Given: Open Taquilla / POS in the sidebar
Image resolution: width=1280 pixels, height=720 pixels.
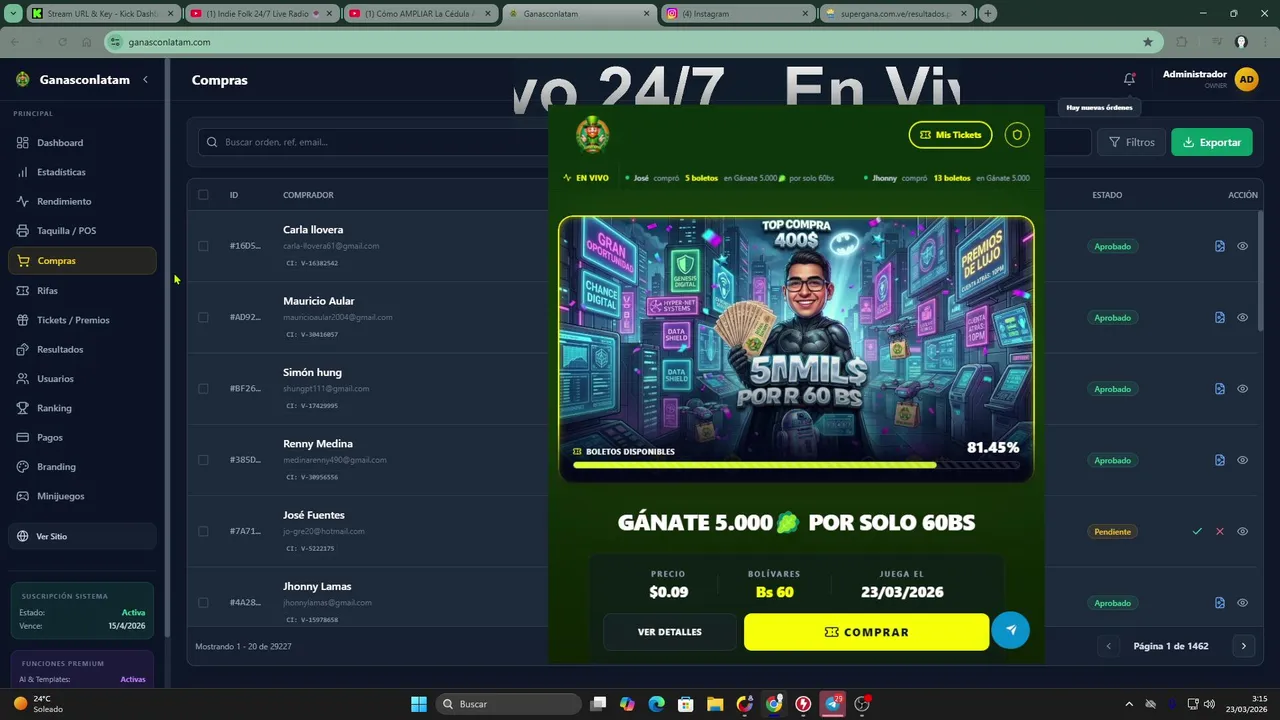Looking at the screenshot, I should (82, 231).
